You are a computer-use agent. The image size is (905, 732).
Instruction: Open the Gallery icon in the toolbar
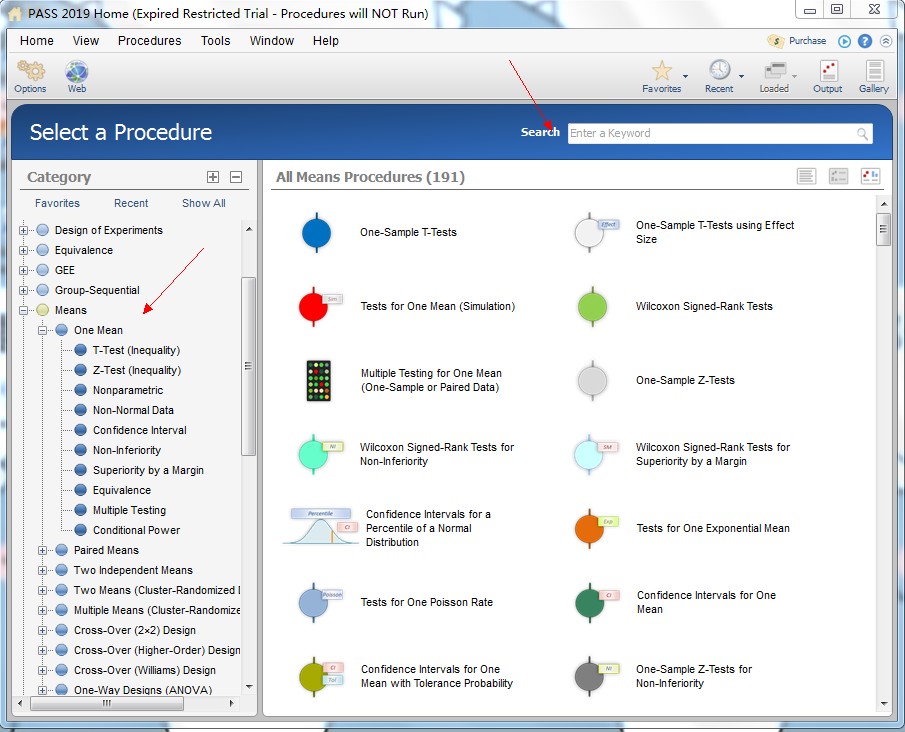[873, 73]
